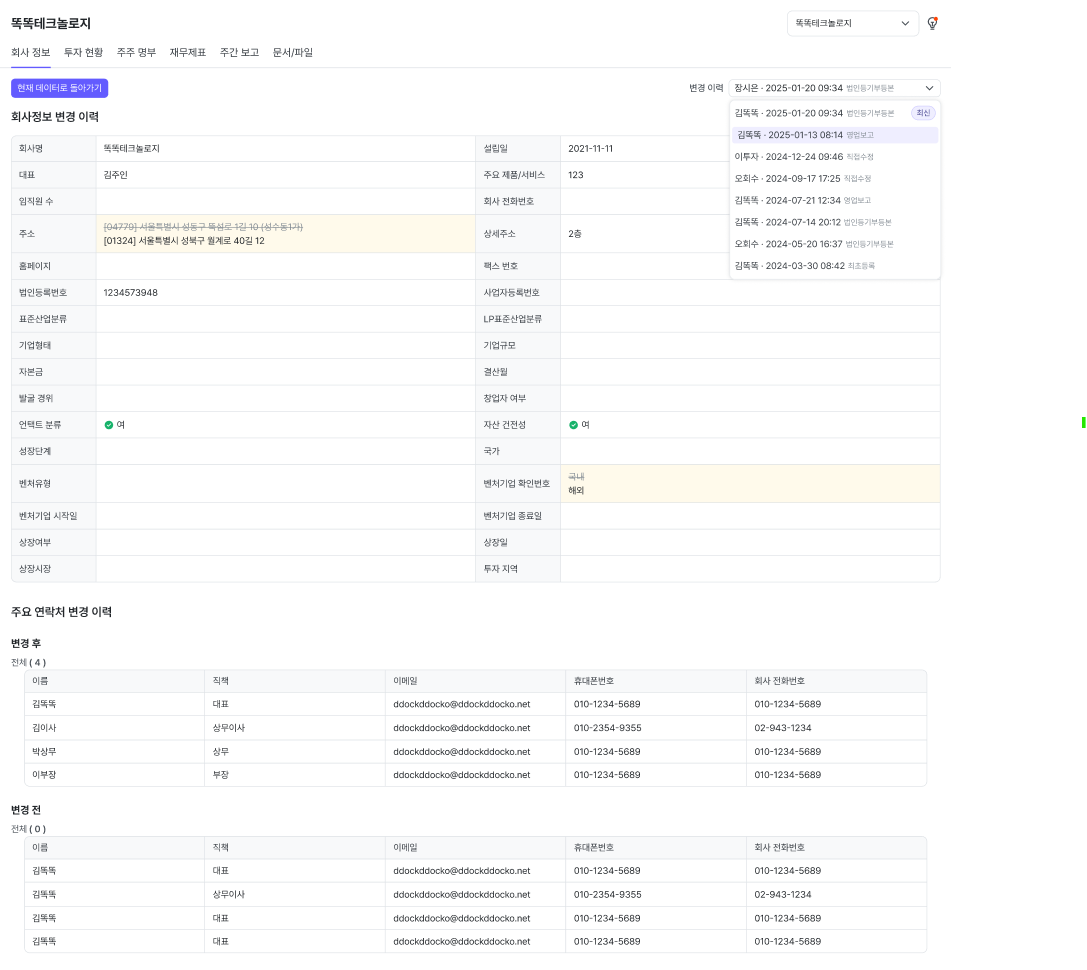Go to the 재무제표 tab
The height and width of the screenshot is (970, 1087).
pyautogui.click(x=188, y=52)
